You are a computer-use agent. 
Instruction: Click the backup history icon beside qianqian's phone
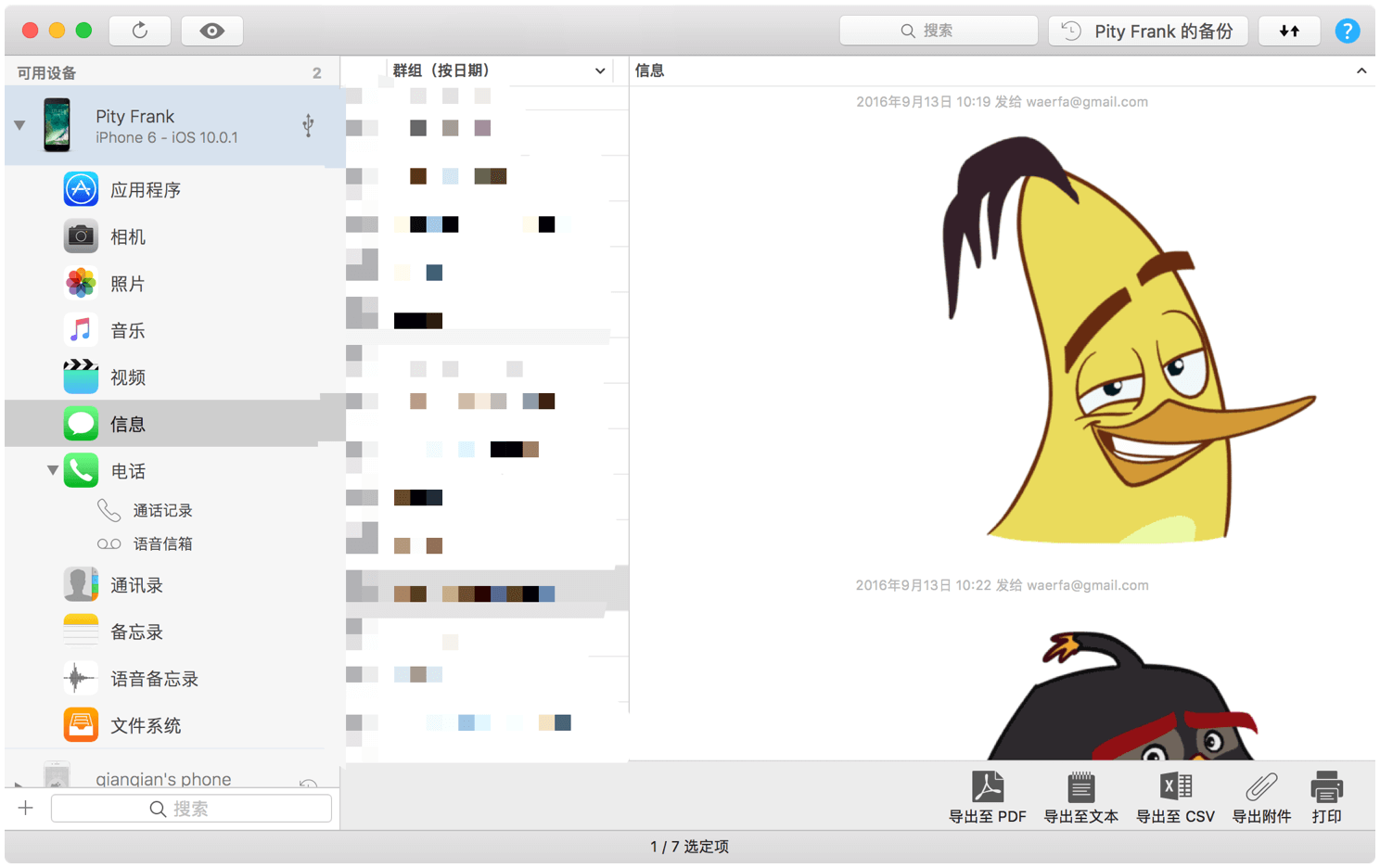pyautogui.click(x=308, y=783)
